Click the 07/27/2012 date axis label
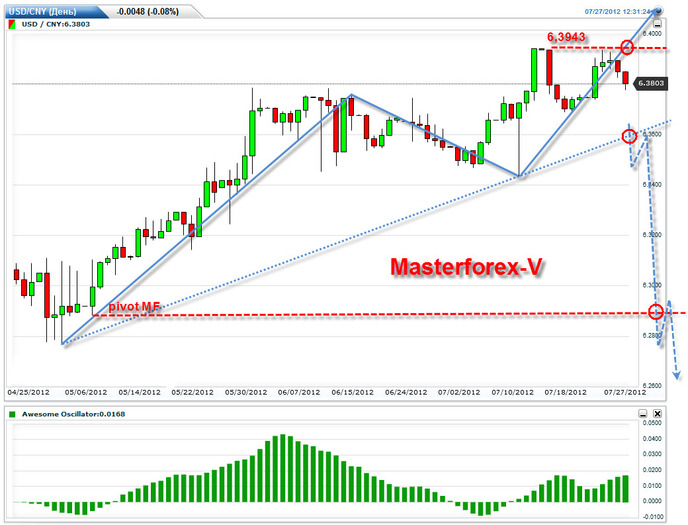 coord(625,392)
